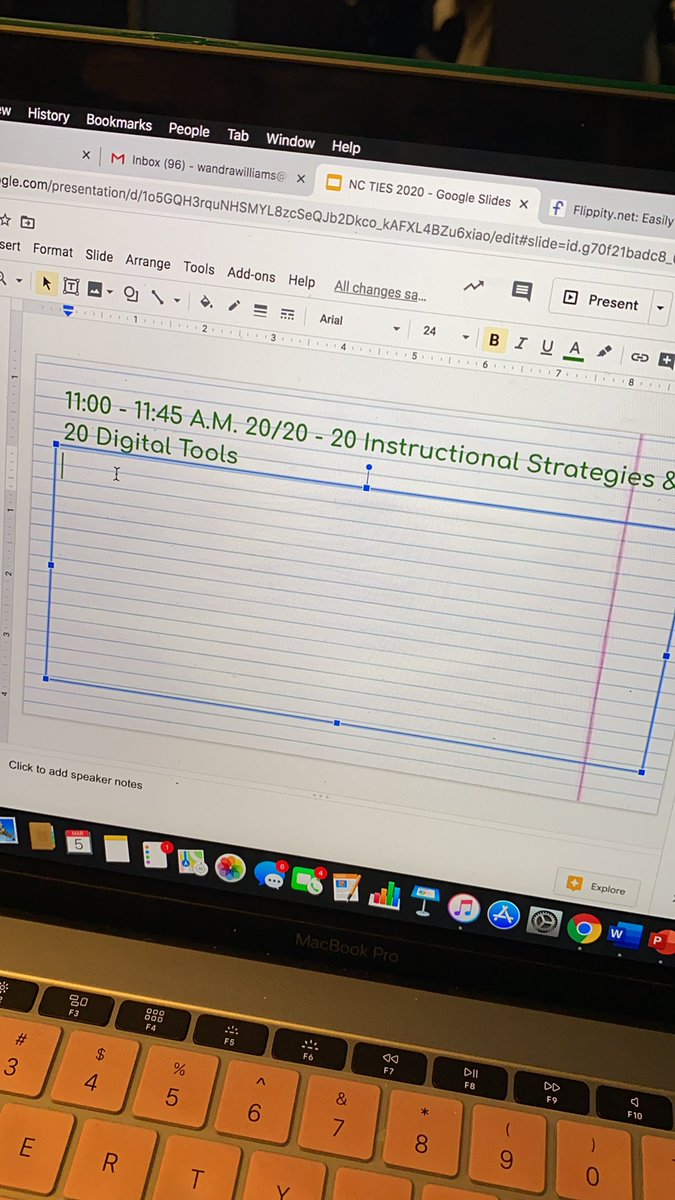Open the activity dashboard trend icon
Screen dimensions: 675x1200
[x=474, y=286]
